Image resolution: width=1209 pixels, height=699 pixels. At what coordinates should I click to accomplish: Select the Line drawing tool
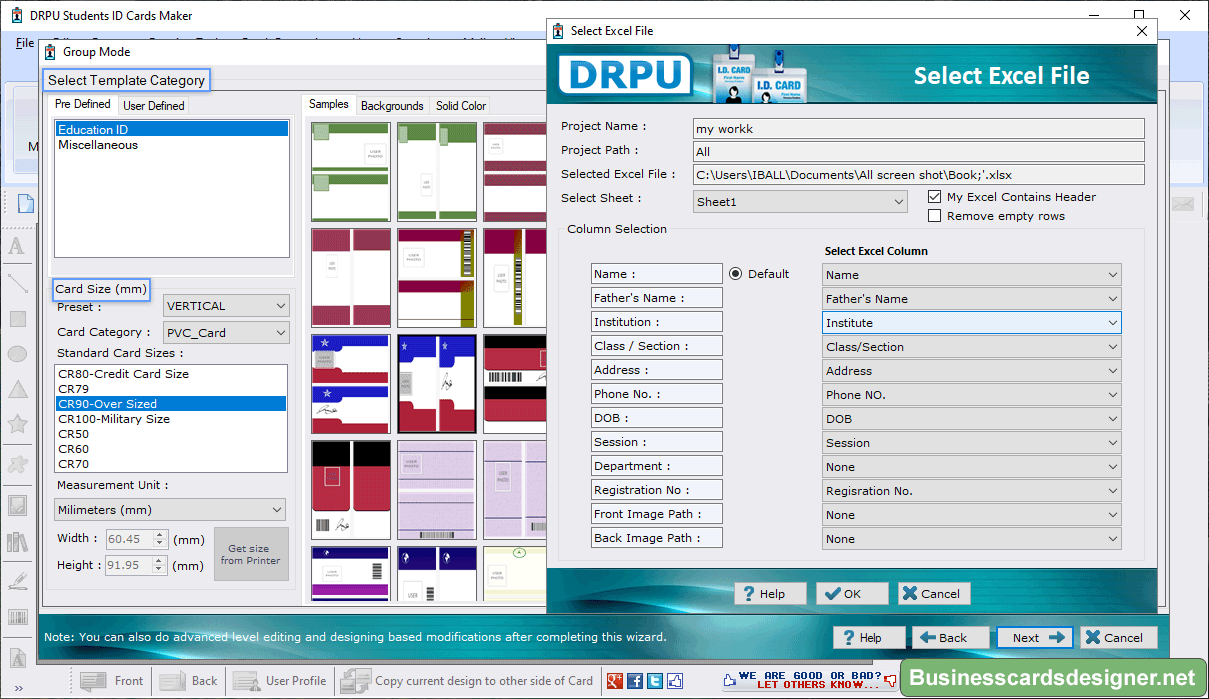pos(17,282)
